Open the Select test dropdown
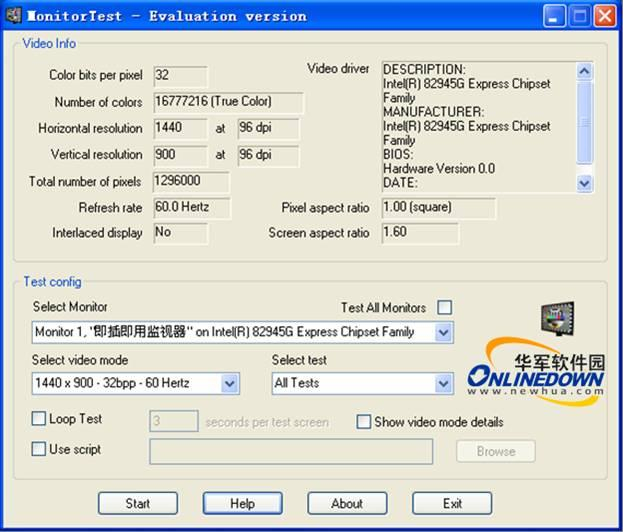The height and width of the screenshot is (532, 623). (443, 383)
